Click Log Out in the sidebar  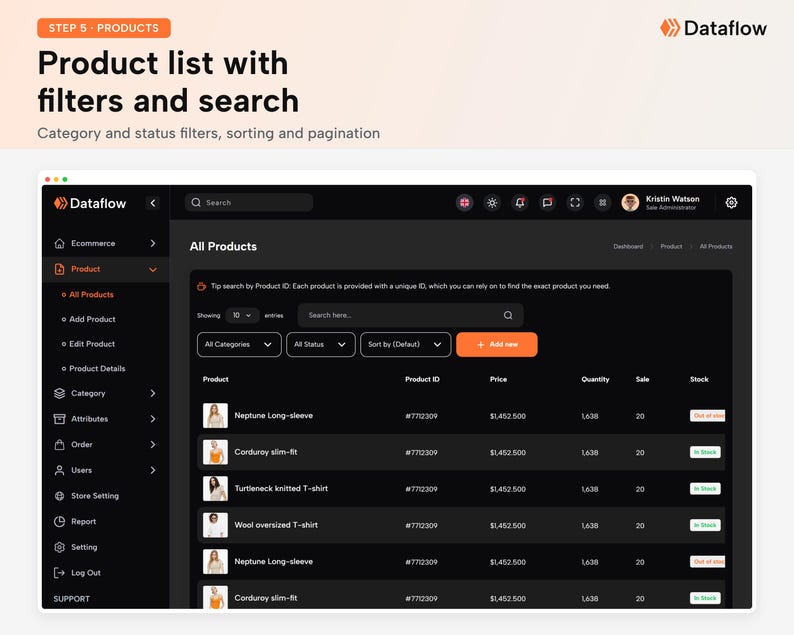coord(86,573)
